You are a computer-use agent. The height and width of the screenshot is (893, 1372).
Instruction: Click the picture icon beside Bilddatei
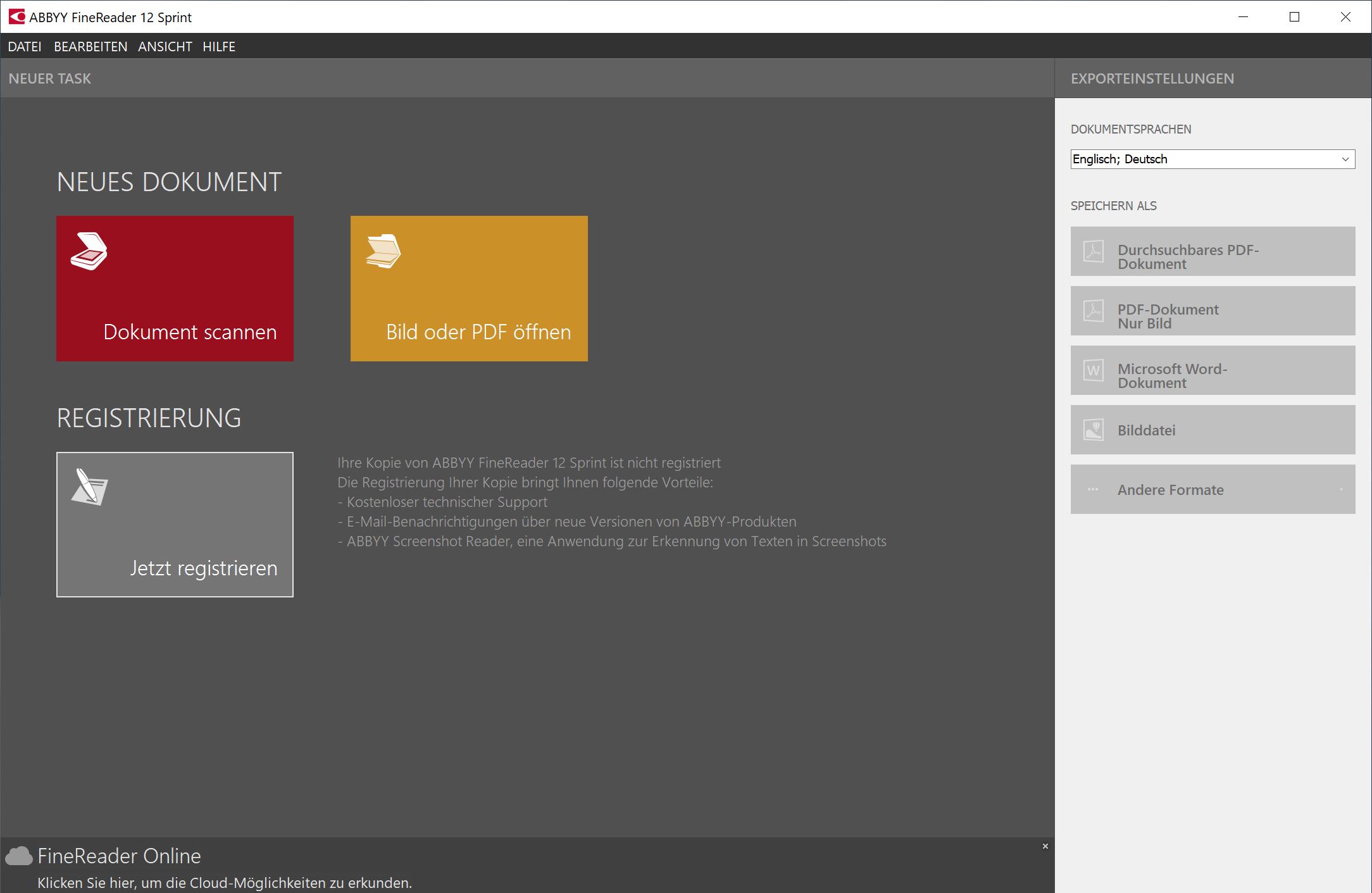tap(1094, 430)
